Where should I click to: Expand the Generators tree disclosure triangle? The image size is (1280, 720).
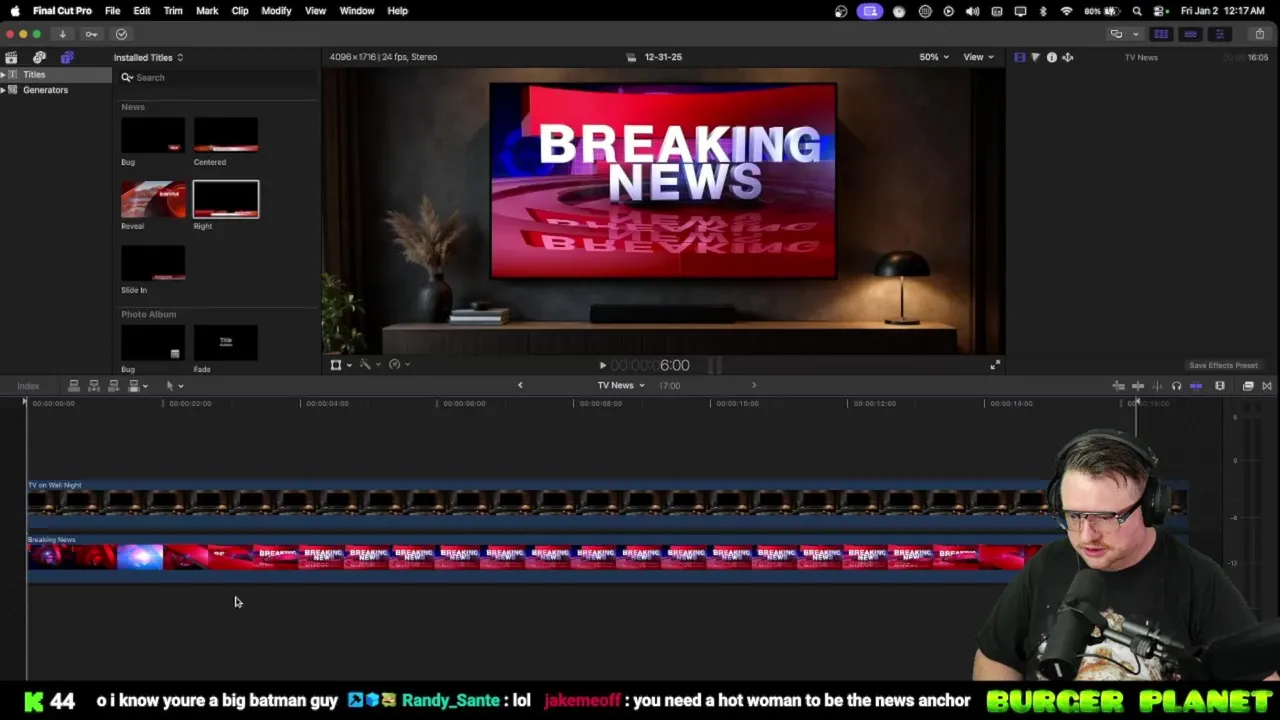pos(3,90)
